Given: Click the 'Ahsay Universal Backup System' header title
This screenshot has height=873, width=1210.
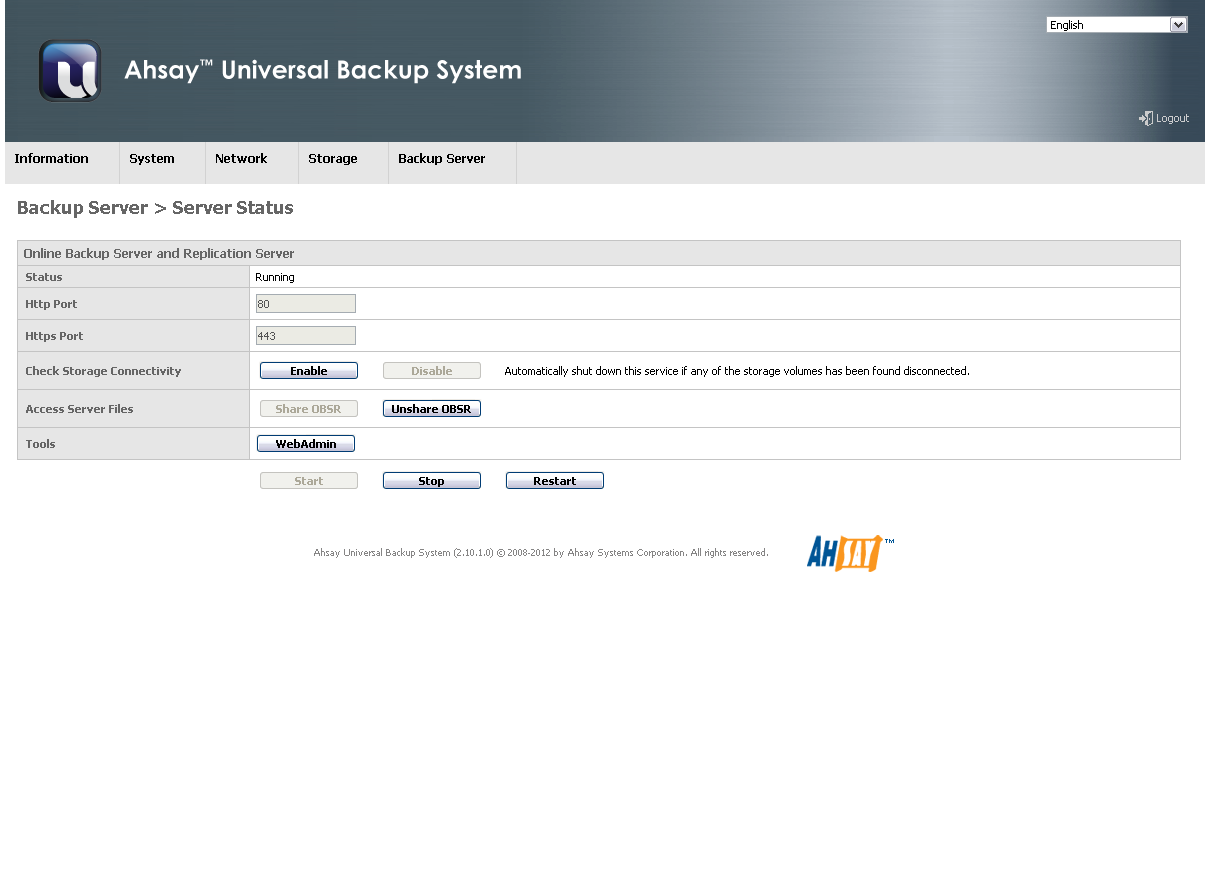Looking at the screenshot, I should [x=323, y=70].
